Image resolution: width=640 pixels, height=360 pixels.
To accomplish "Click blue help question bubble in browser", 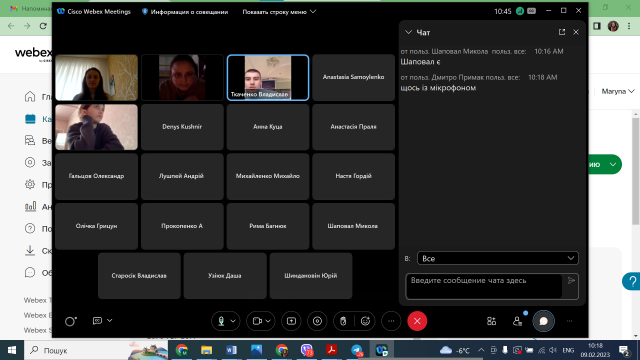I will (x=632, y=281).
